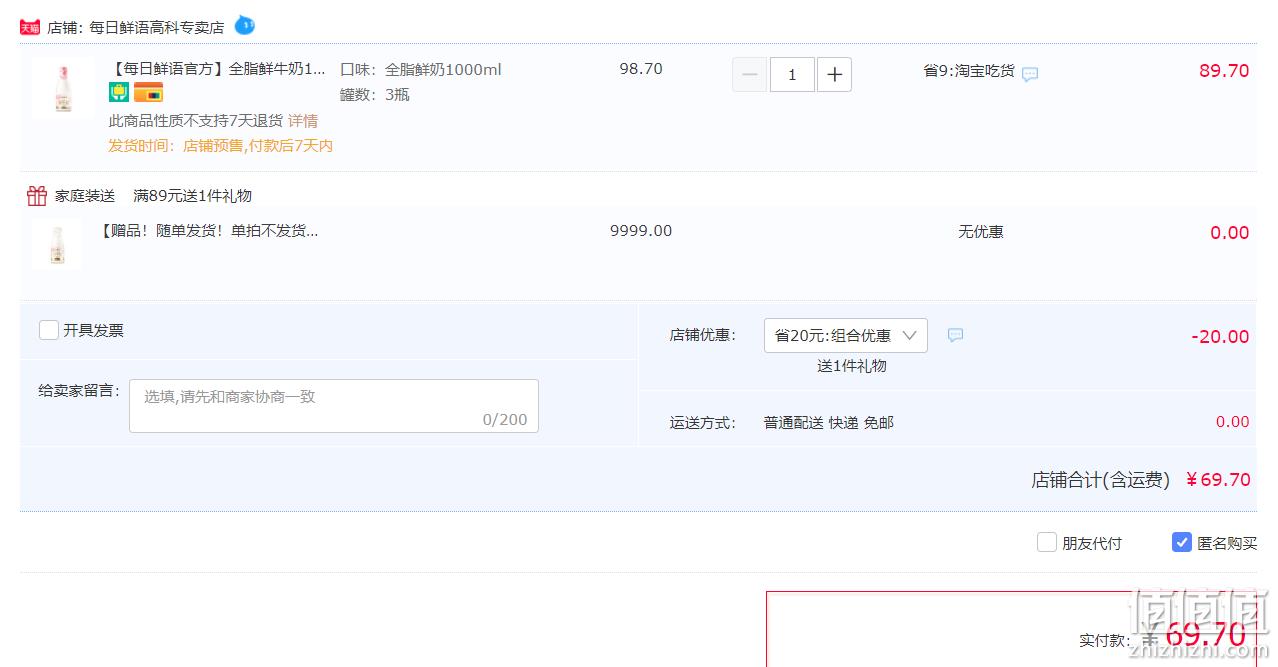Open the comment icon beside 省9:淘宝吃货

pos(1030,74)
